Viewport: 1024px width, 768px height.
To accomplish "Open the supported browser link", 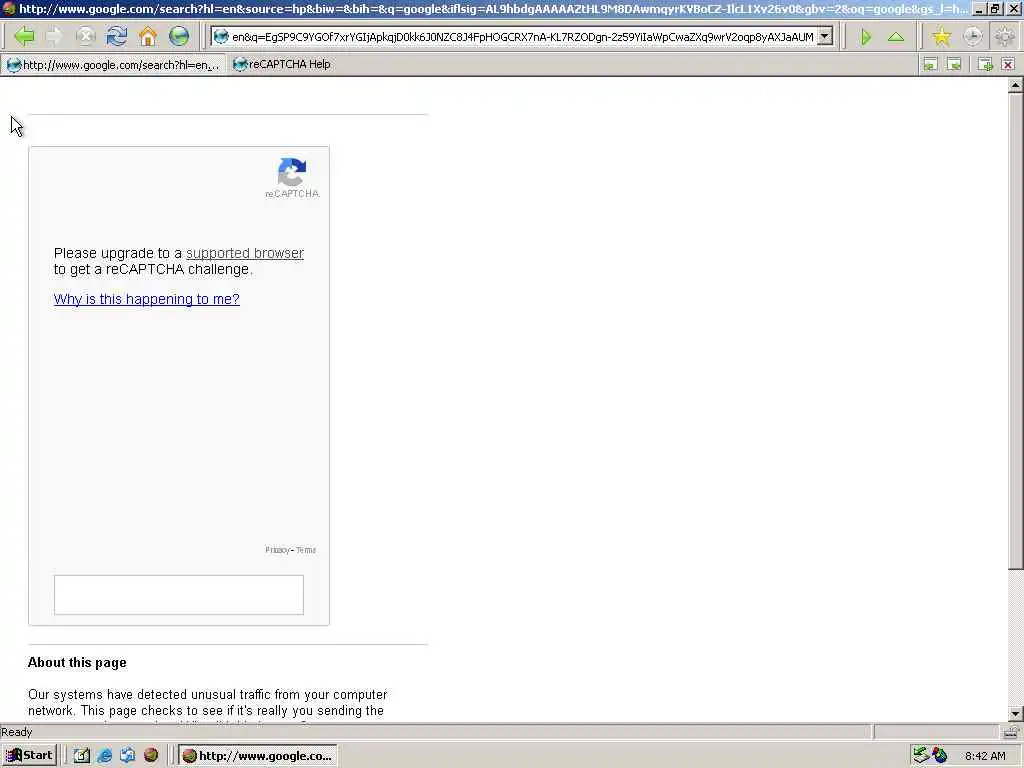I will 245,253.
